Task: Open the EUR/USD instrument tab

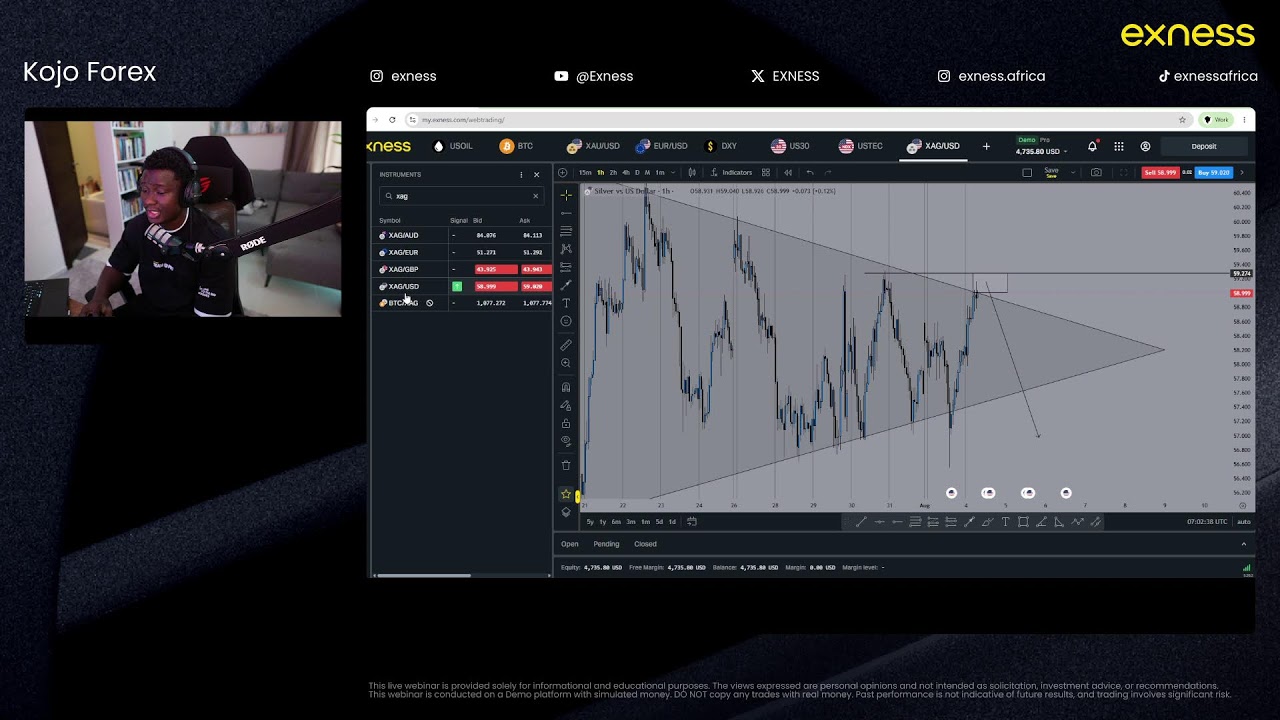Action: coord(662,146)
